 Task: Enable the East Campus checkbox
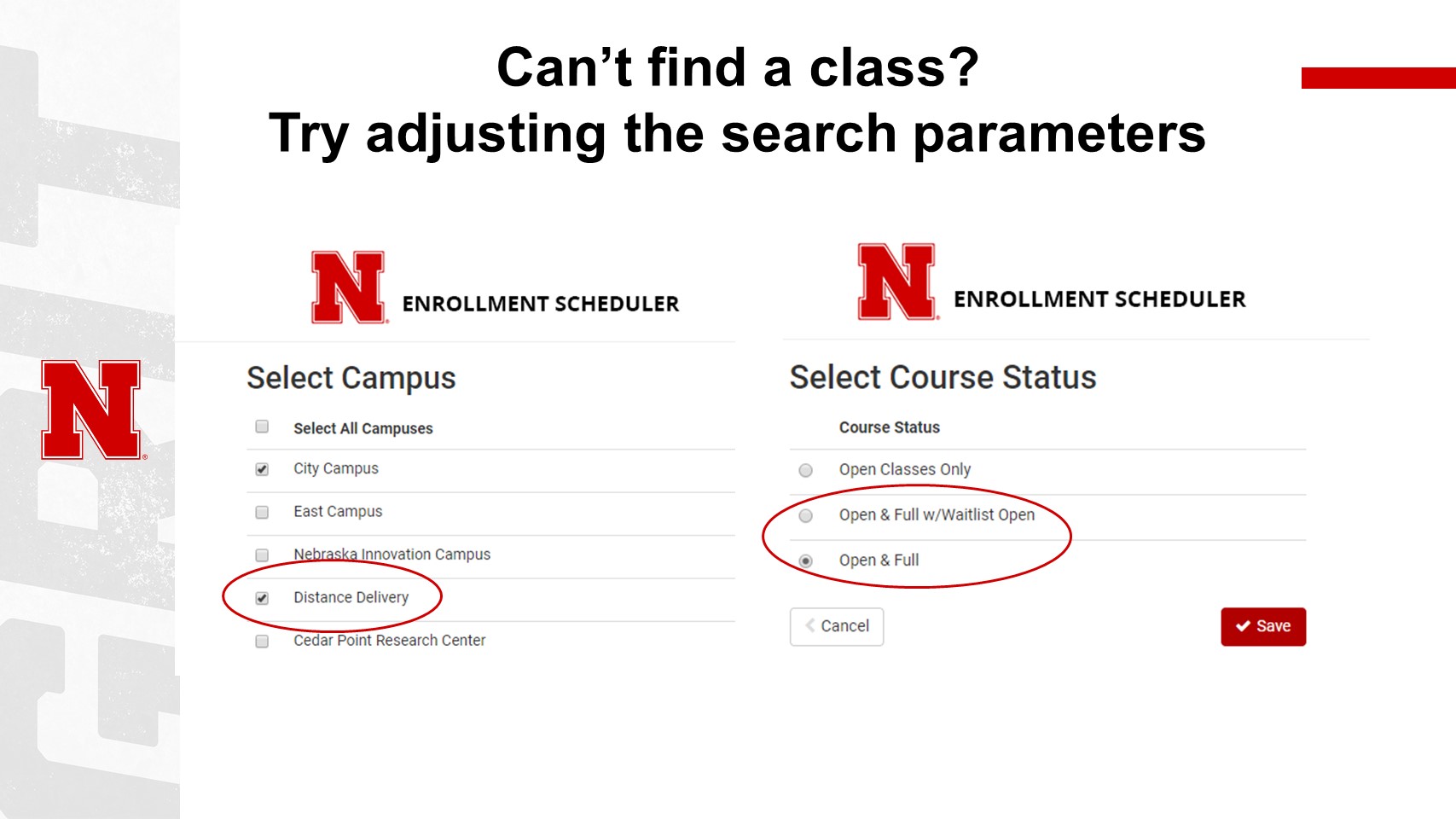(262, 512)
